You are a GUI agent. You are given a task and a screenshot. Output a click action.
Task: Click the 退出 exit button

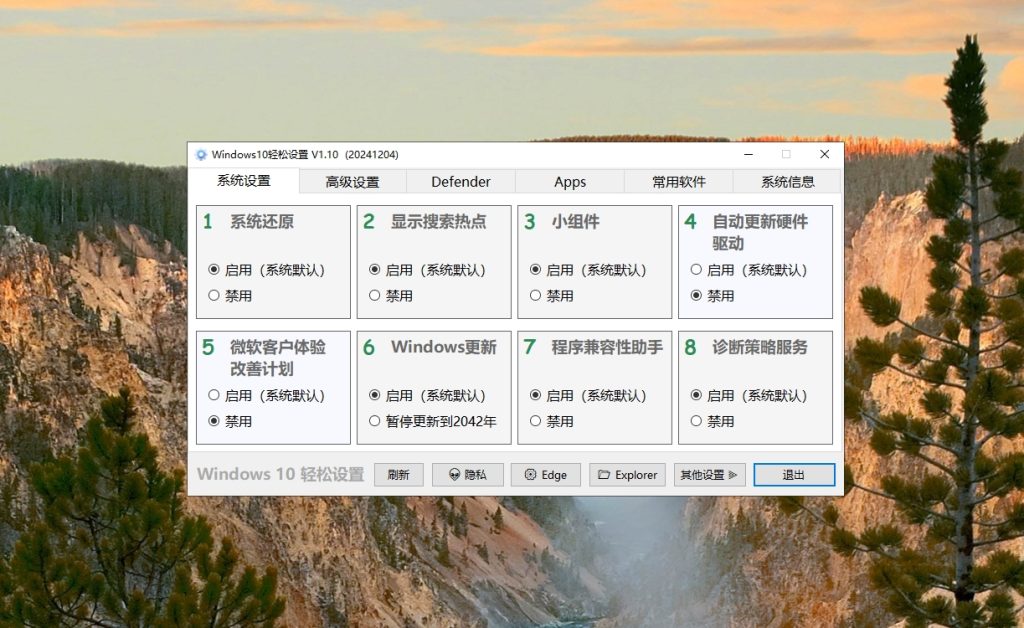[794, 475]
